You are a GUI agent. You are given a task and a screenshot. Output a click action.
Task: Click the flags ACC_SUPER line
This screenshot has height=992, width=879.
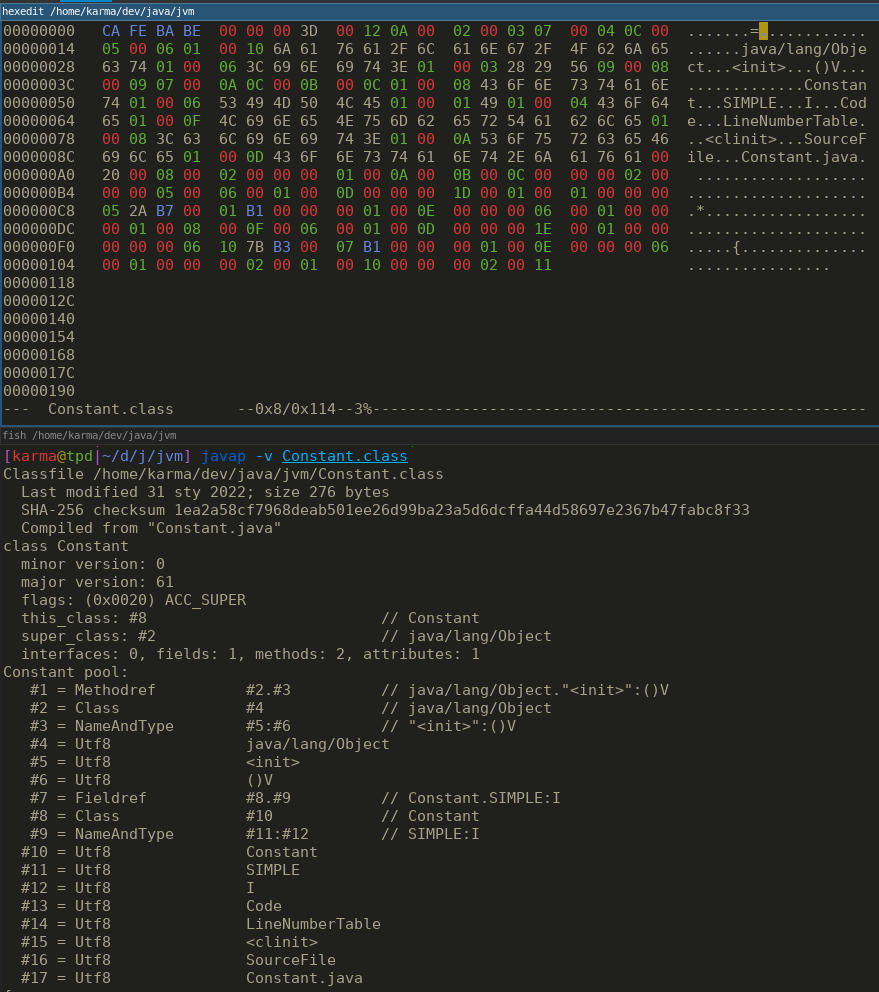pos(133,600)
